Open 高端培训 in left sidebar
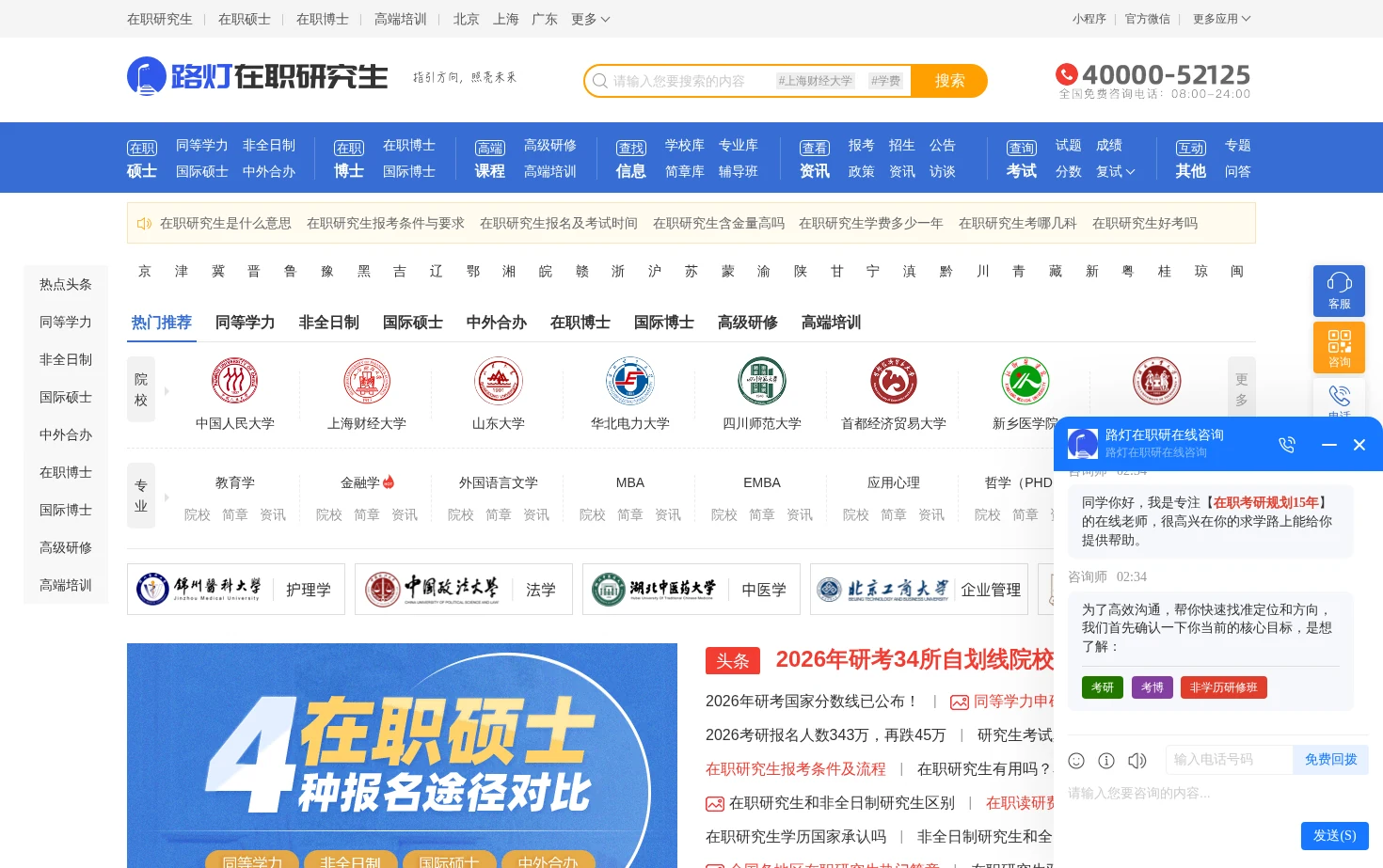The image size is (1383, 868). 66,585
